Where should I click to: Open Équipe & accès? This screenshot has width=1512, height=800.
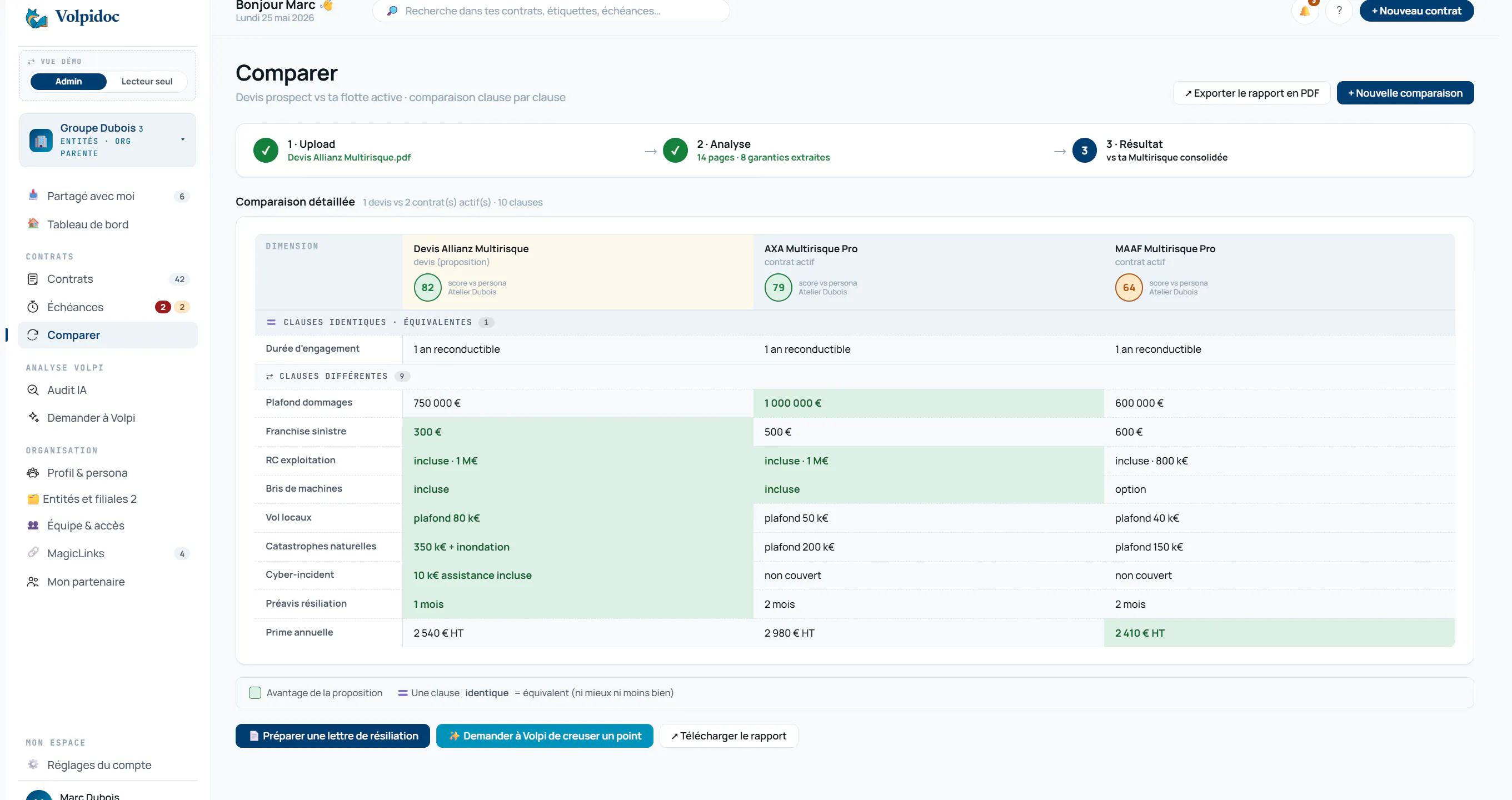click(x=108, y=526)
